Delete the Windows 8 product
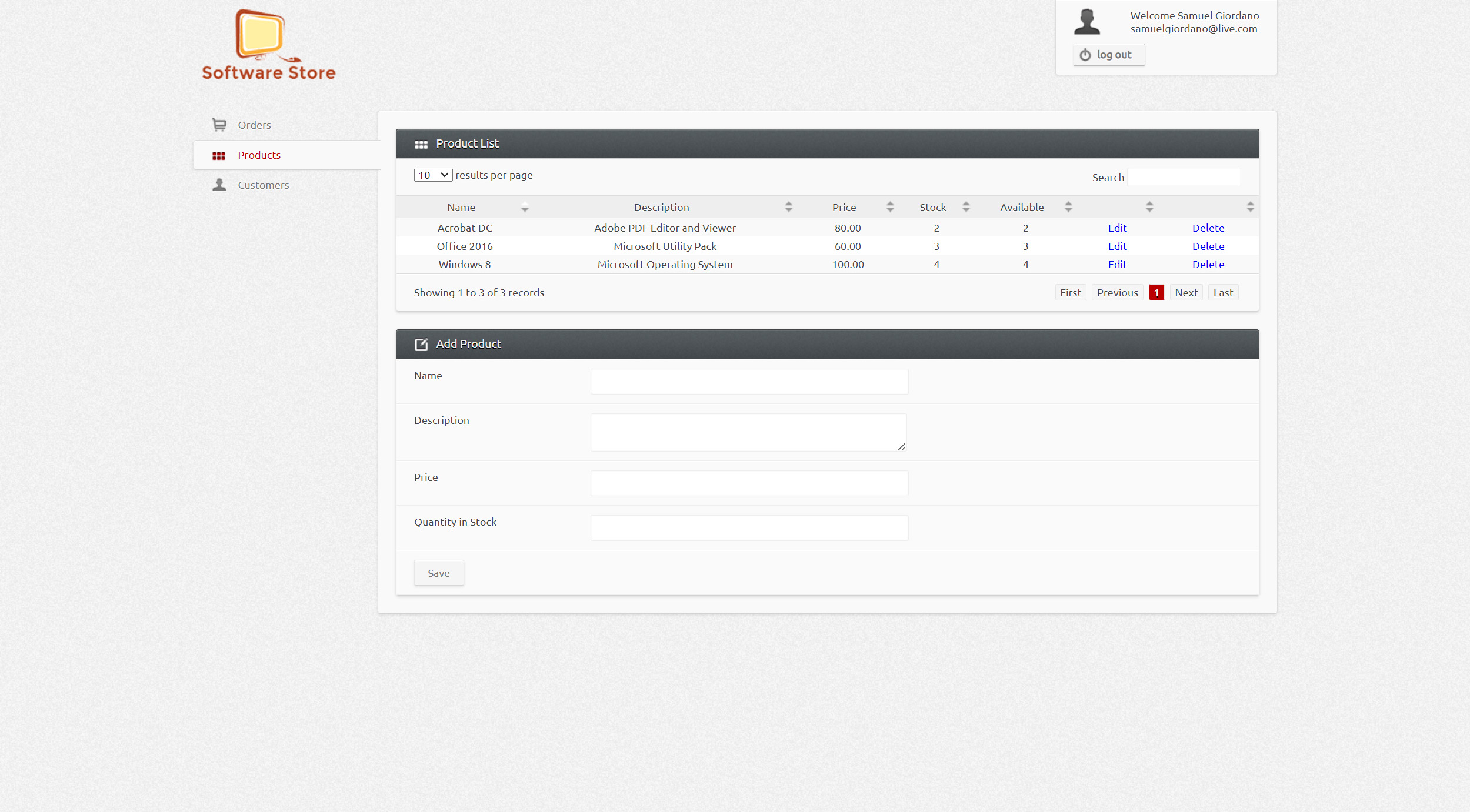 [1208, 265]
